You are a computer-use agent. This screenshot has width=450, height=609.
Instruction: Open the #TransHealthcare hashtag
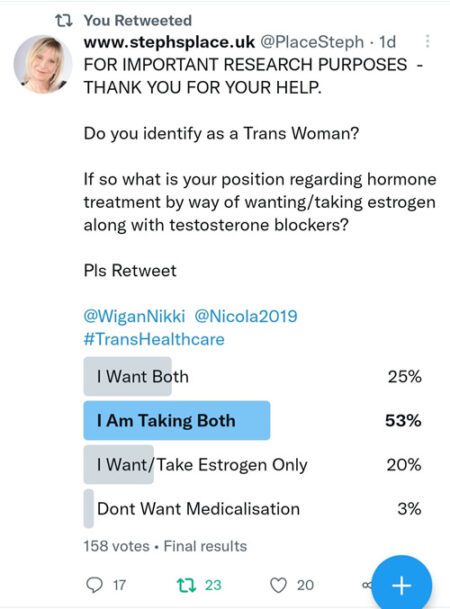click(x=154, y=339)
